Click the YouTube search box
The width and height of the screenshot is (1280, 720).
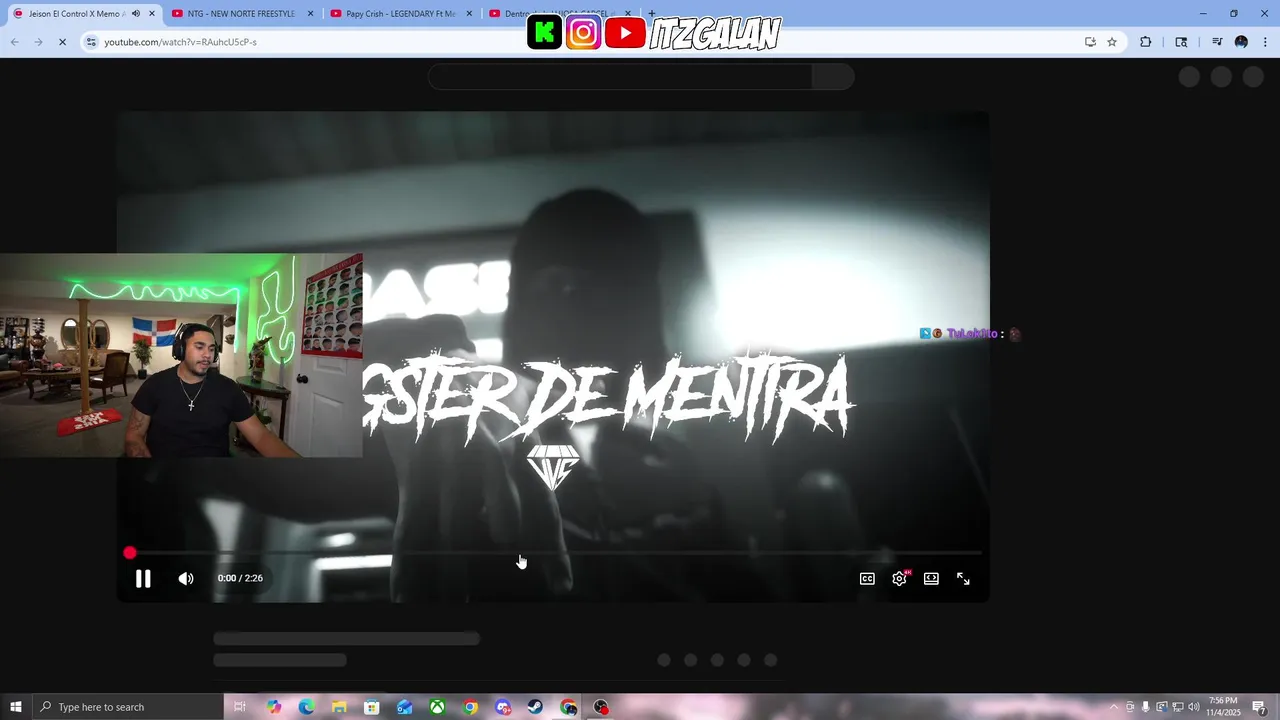tap(620, 77)
